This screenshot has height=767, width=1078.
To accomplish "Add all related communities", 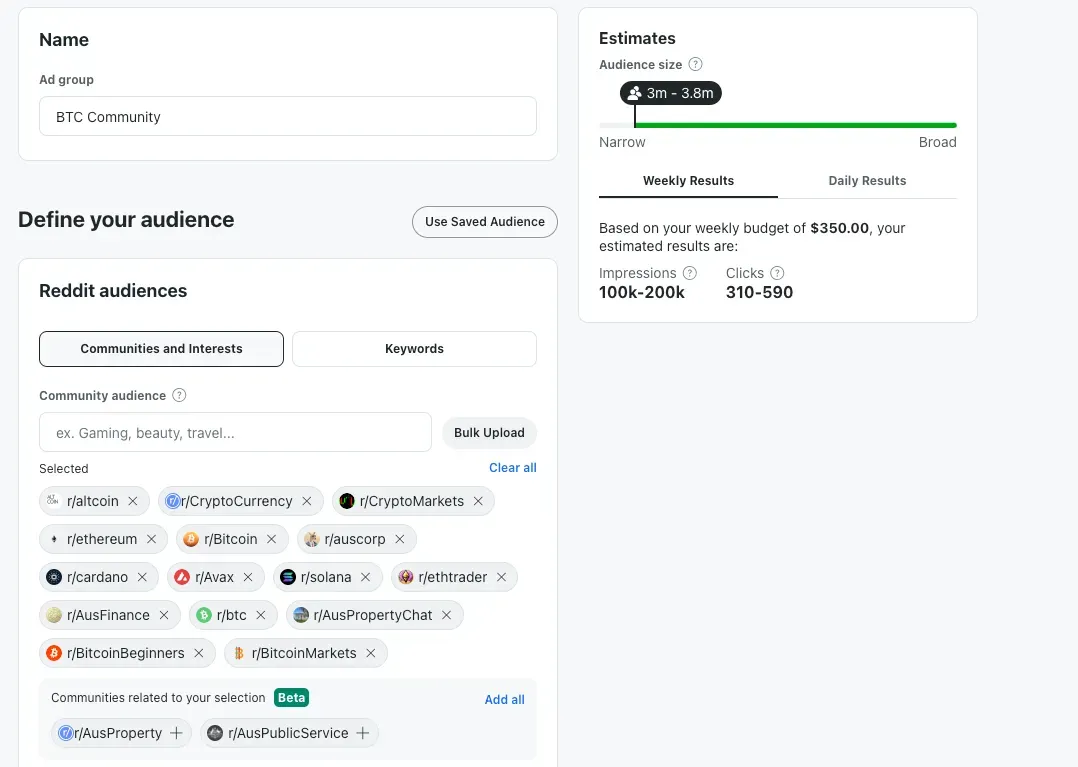I will pyautogui.click(x=505, y=700).
